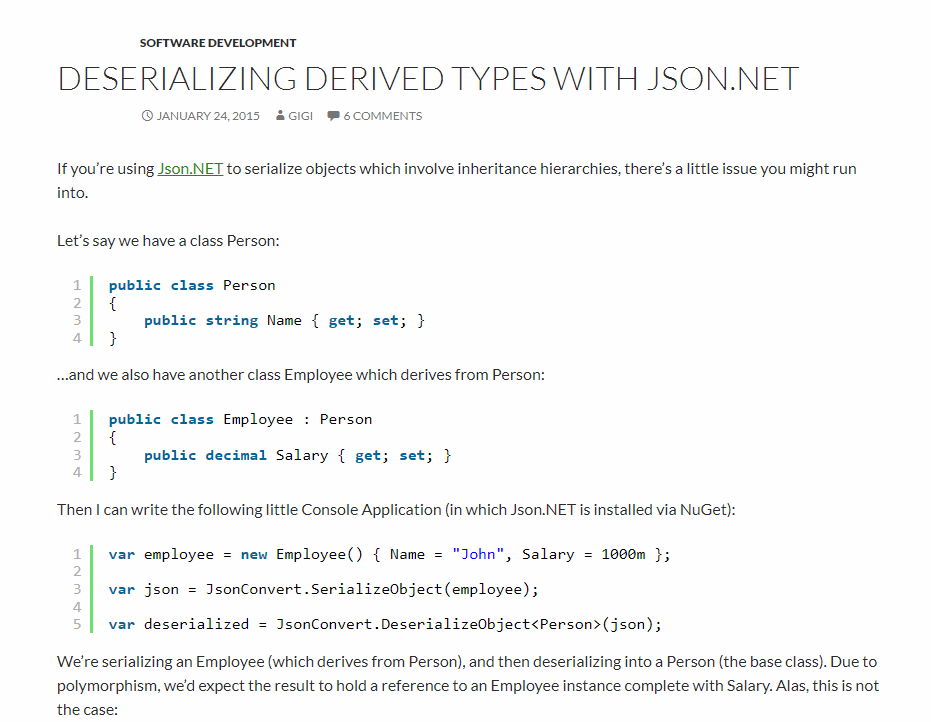Open the Software Development category link
Screen dimensions: 931x722
tap(218, 43)
